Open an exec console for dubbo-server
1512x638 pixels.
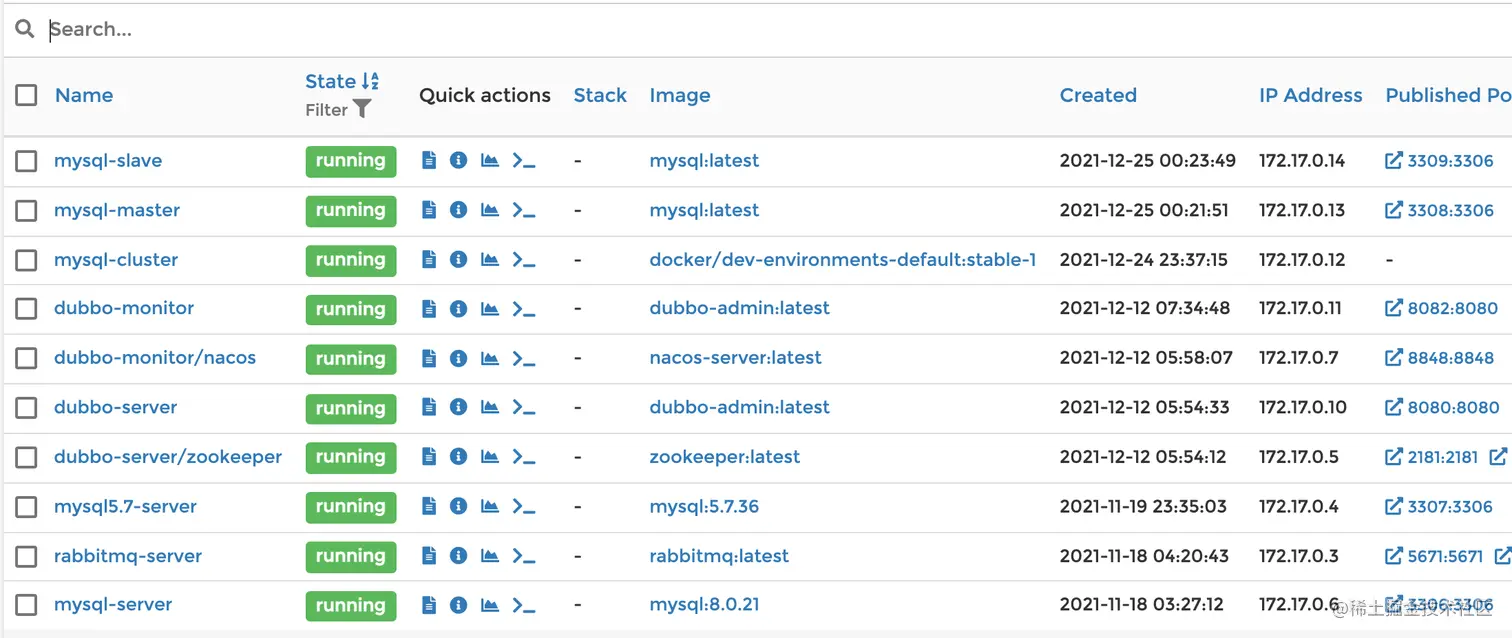[x=524, y=407]
